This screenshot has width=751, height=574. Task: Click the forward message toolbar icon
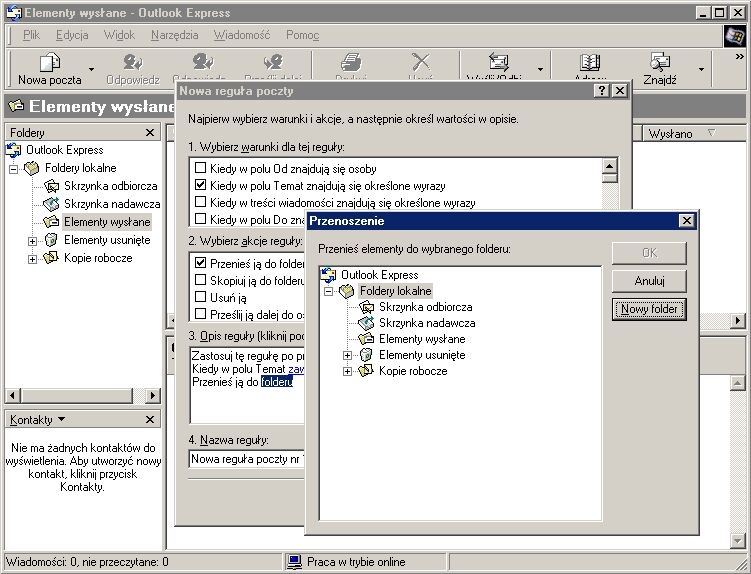[x=273, y=62]
